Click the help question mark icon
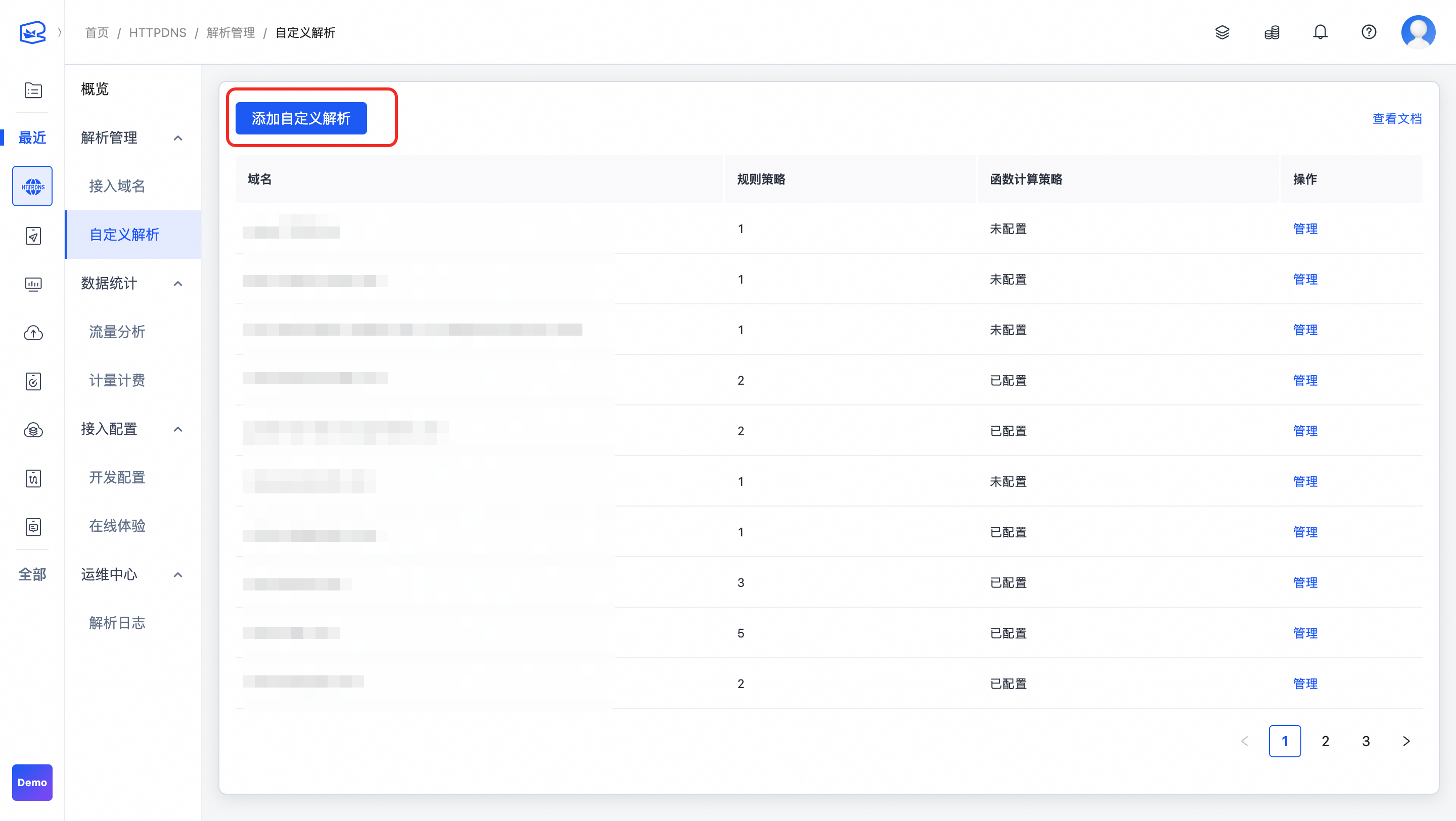Screen dimensions: 1456x821 [1369, 32]
